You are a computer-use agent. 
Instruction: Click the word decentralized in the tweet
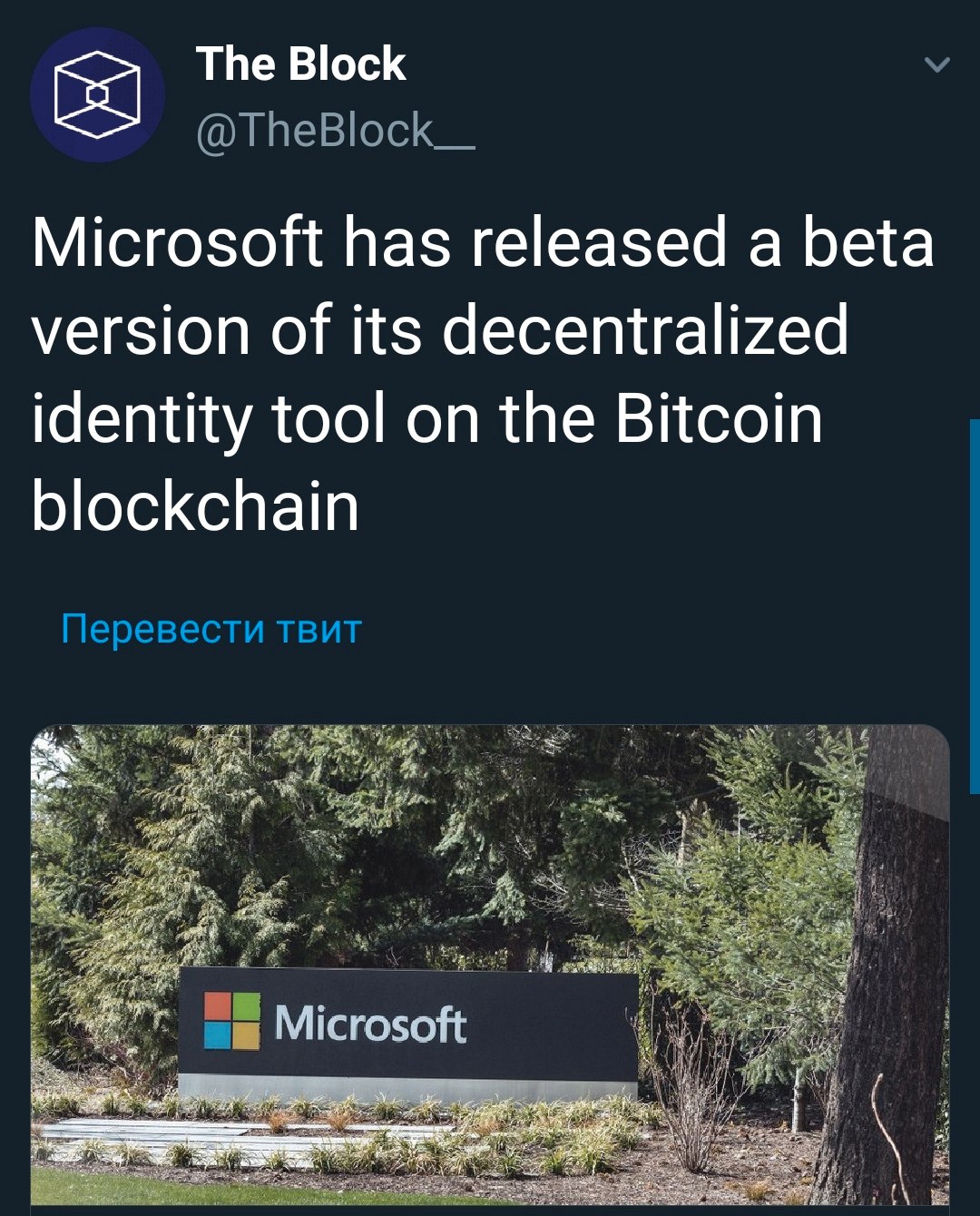click(645, 331)
